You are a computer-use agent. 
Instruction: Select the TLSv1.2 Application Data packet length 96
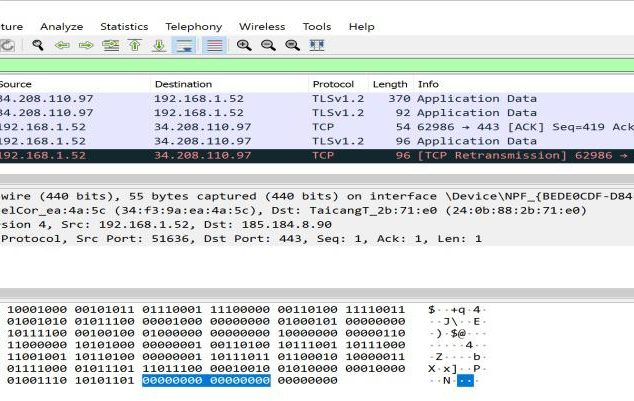pos(317,141)
